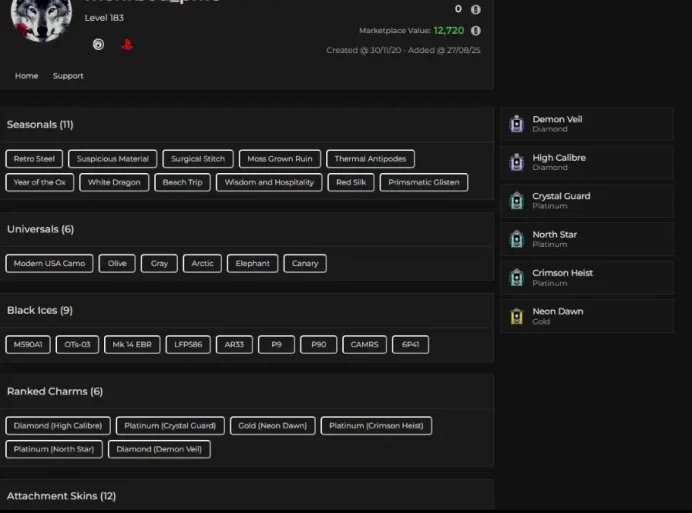Select Platinum (Crimson Heist) charm tag
This screenshot has height=513, width=692.
point(376,426)
